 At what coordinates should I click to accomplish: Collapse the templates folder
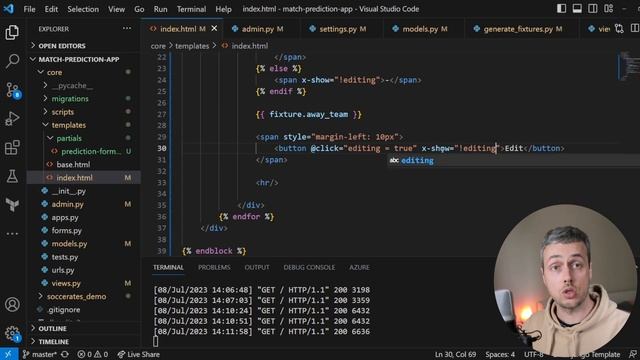[x=84, y=125]
